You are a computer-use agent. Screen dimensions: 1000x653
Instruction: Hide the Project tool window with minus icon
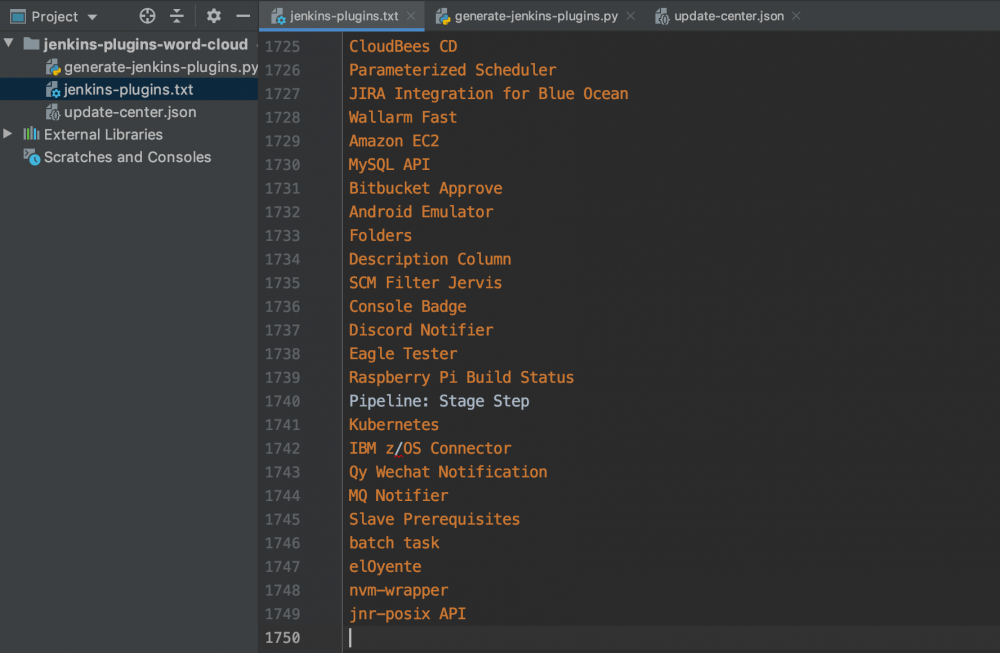pos(242,16)
